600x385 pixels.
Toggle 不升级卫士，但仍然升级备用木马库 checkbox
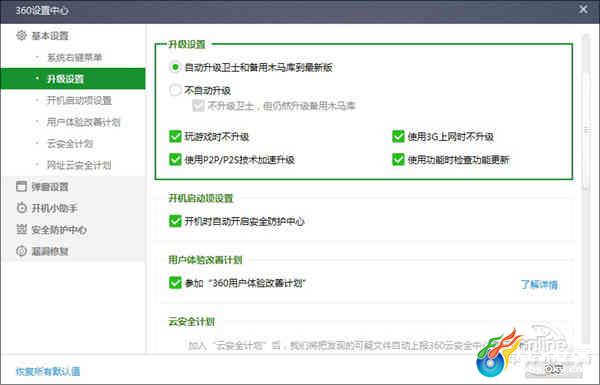click(x=198, y=106)
